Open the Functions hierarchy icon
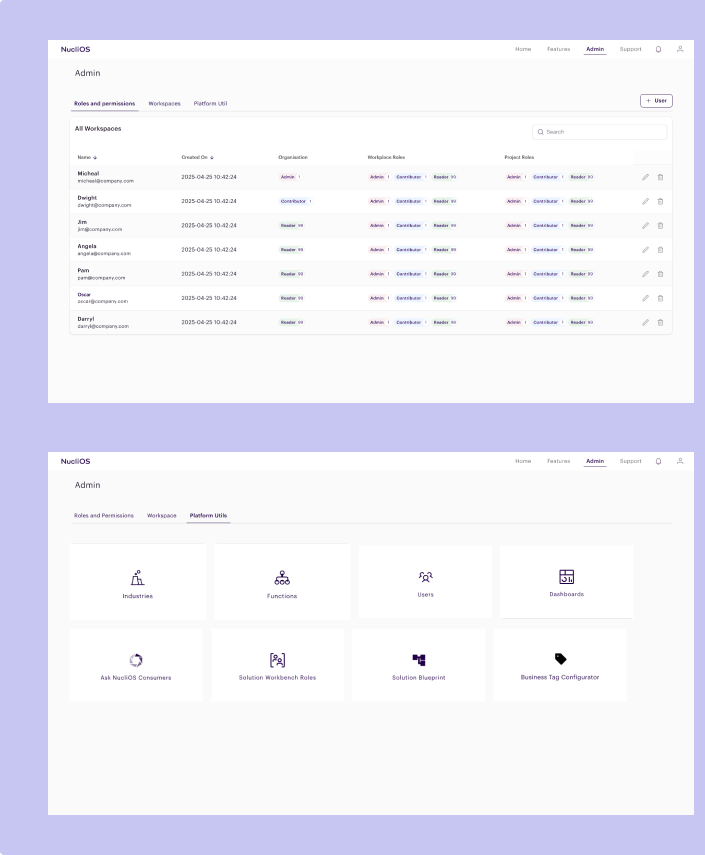This screenshot has width=705, height=855. pos(282,577)
